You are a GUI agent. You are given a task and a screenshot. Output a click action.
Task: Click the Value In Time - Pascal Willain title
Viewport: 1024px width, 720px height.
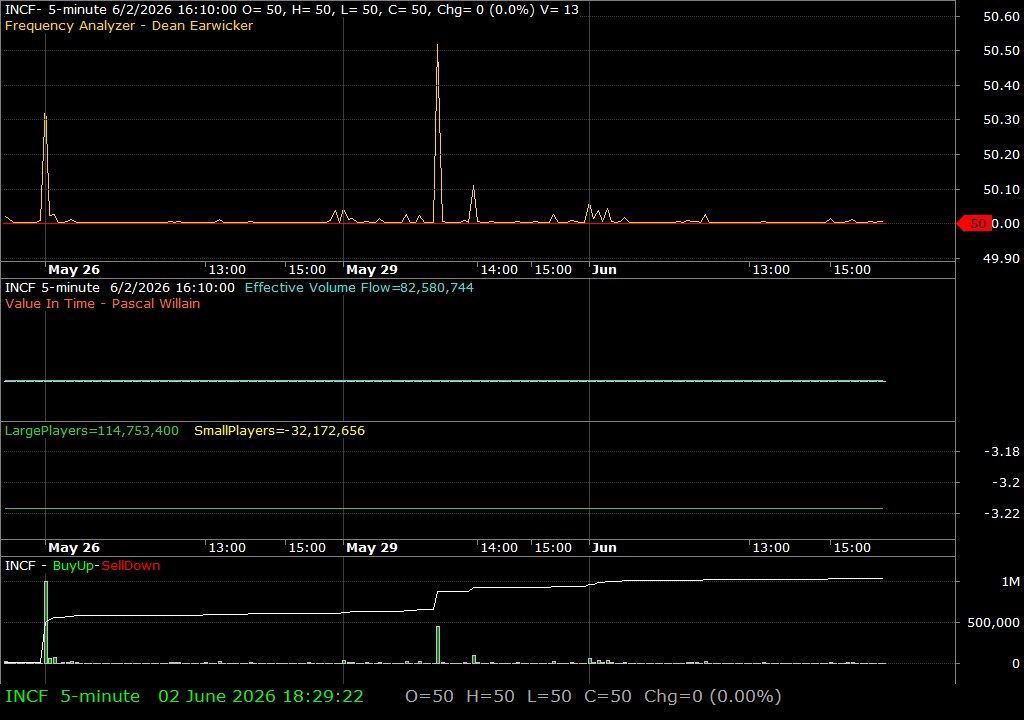point(103,304)
